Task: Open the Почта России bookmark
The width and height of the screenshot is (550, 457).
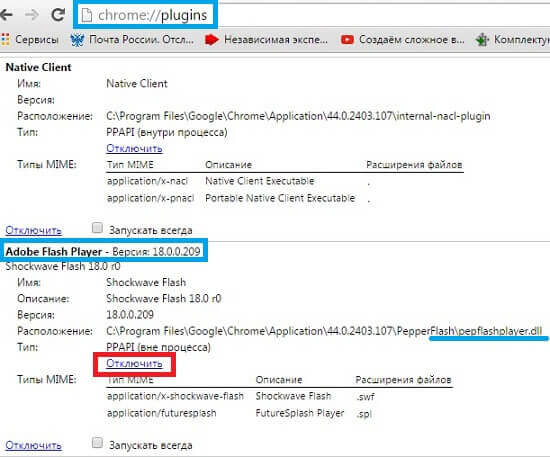Action: pyautogui.click(x=132, y=39)
